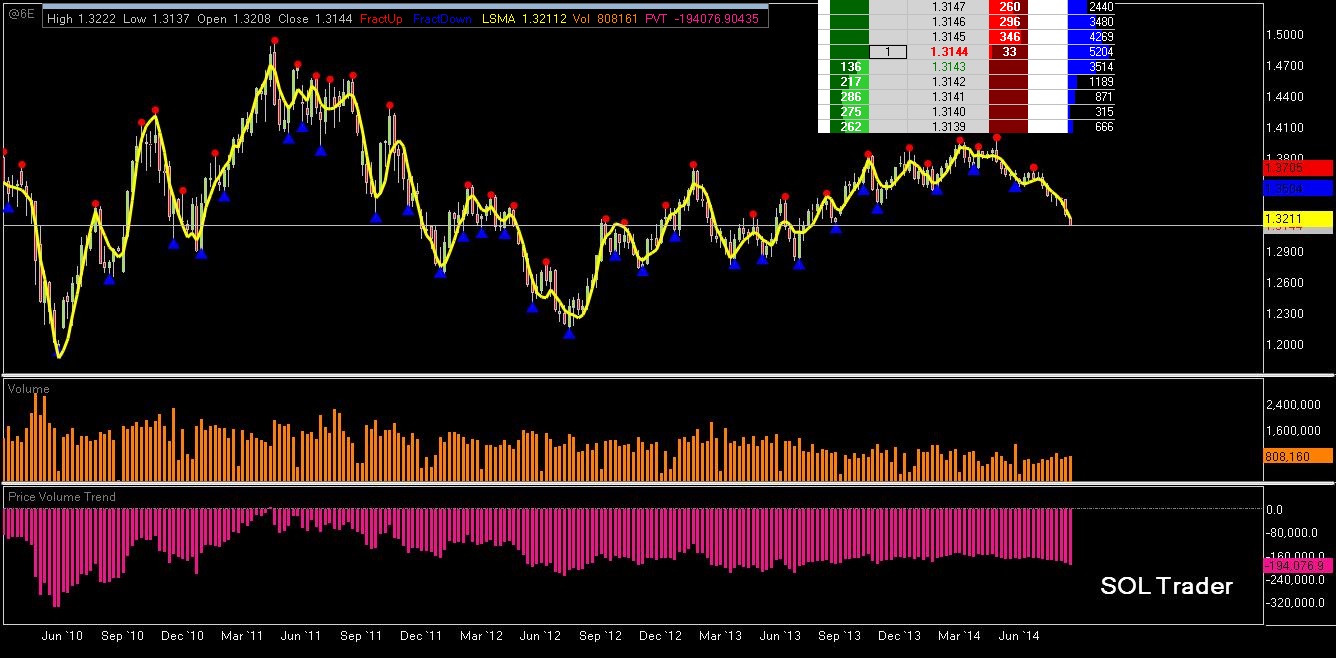The height and width of the screenshot is (658, 1336).
Task: Click the volume profile value 666
Action: click(1103, 126)
